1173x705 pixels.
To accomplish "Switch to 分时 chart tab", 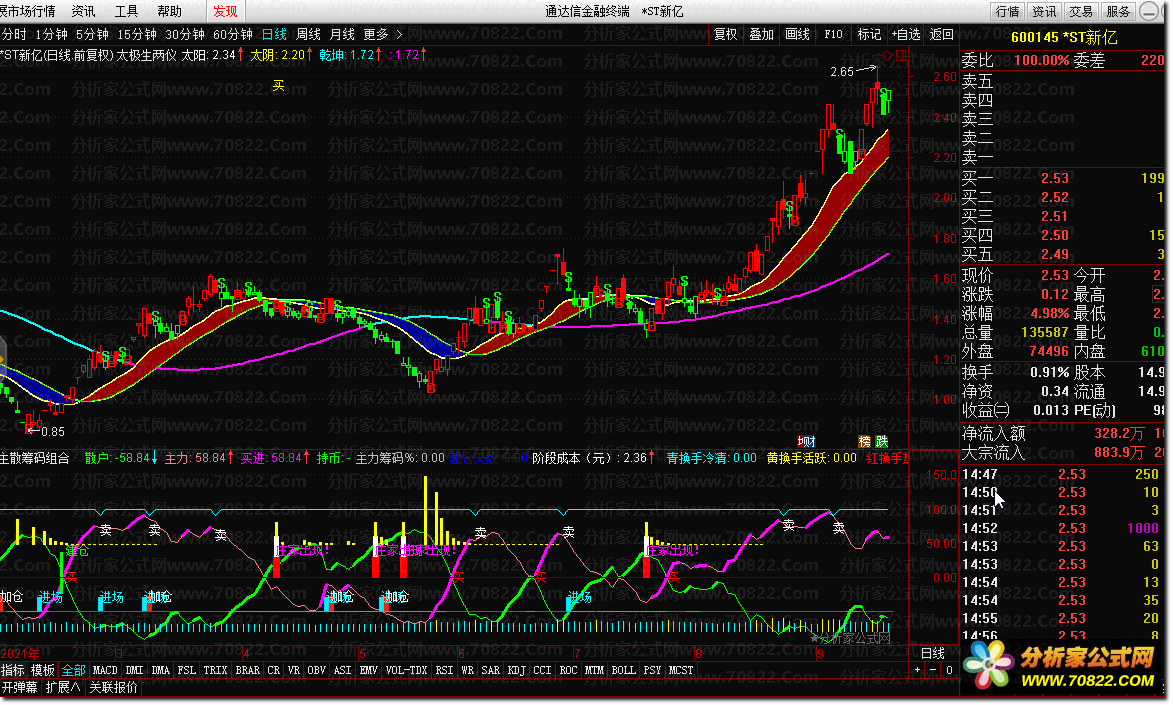I will point(13,34).
